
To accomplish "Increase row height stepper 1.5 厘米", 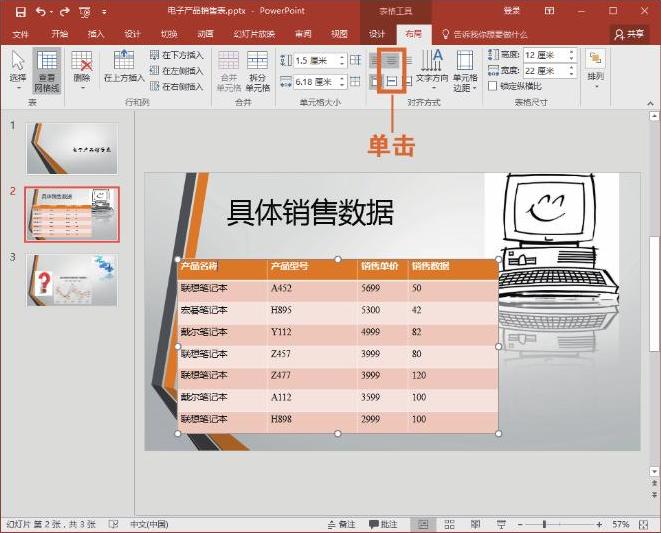I will pos(342,57).
